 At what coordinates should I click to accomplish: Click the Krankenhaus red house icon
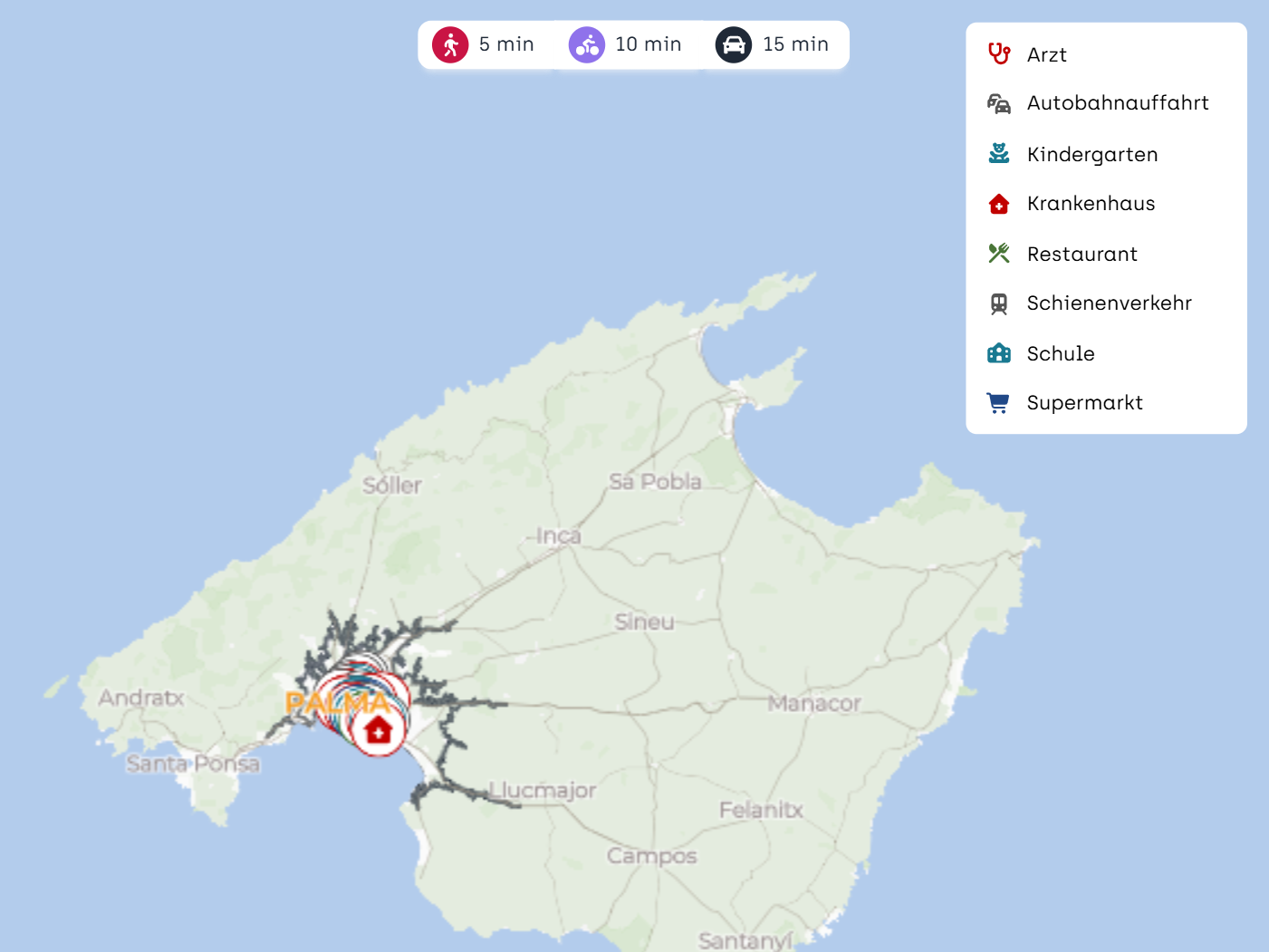coord(998,205)
